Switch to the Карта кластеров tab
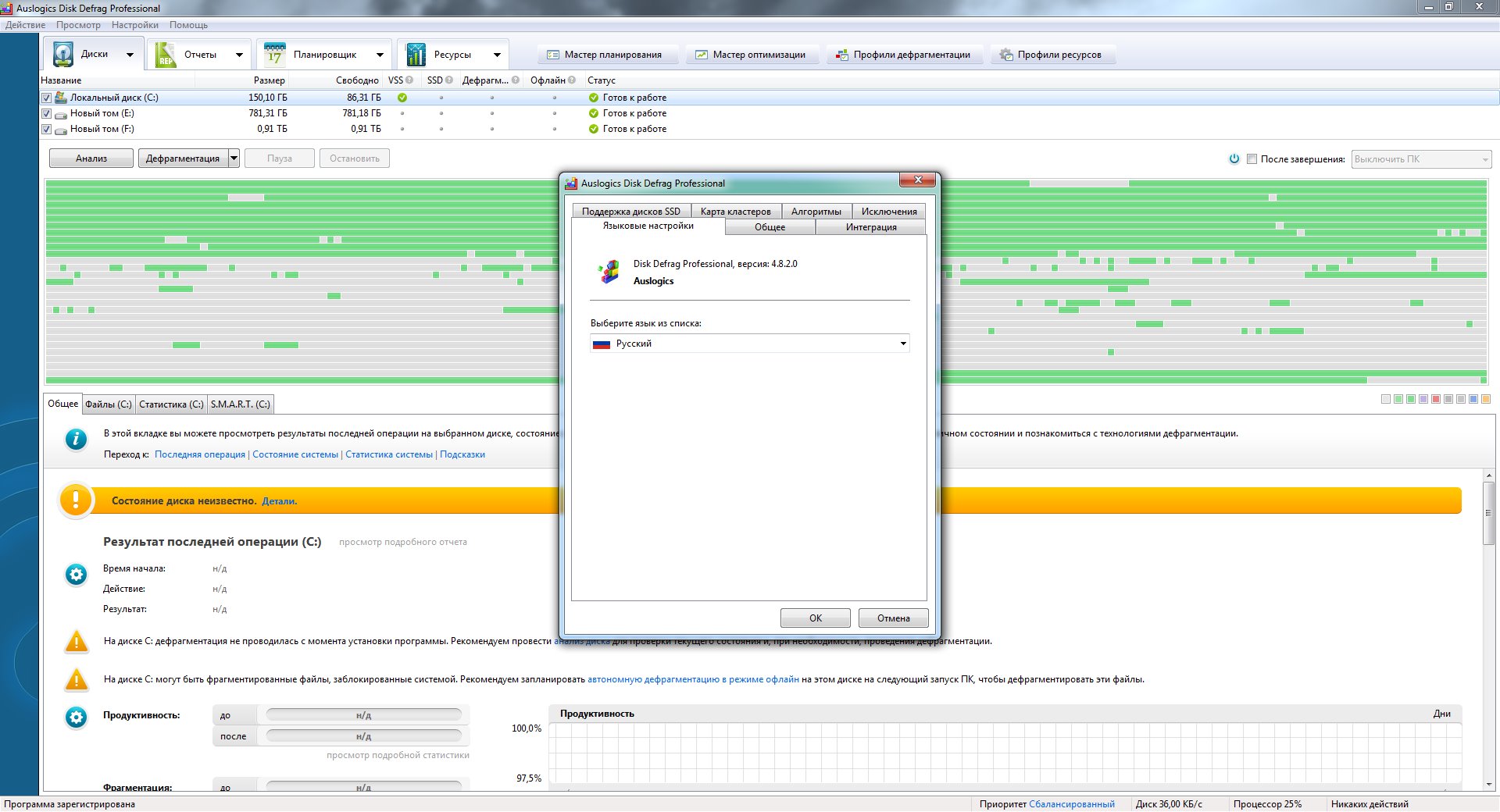This screenshot has height=812, width=1500. pyautogui.click(x=736, y=212)
